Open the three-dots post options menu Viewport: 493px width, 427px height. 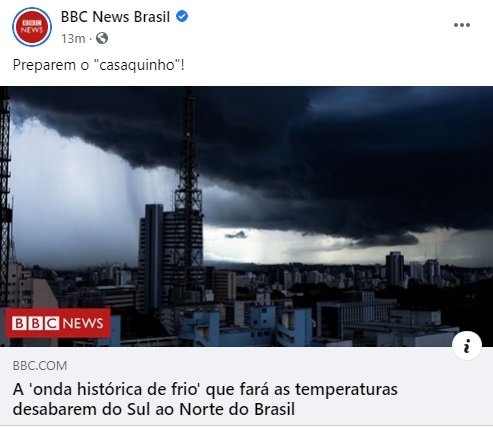click(x=462, y=25)
